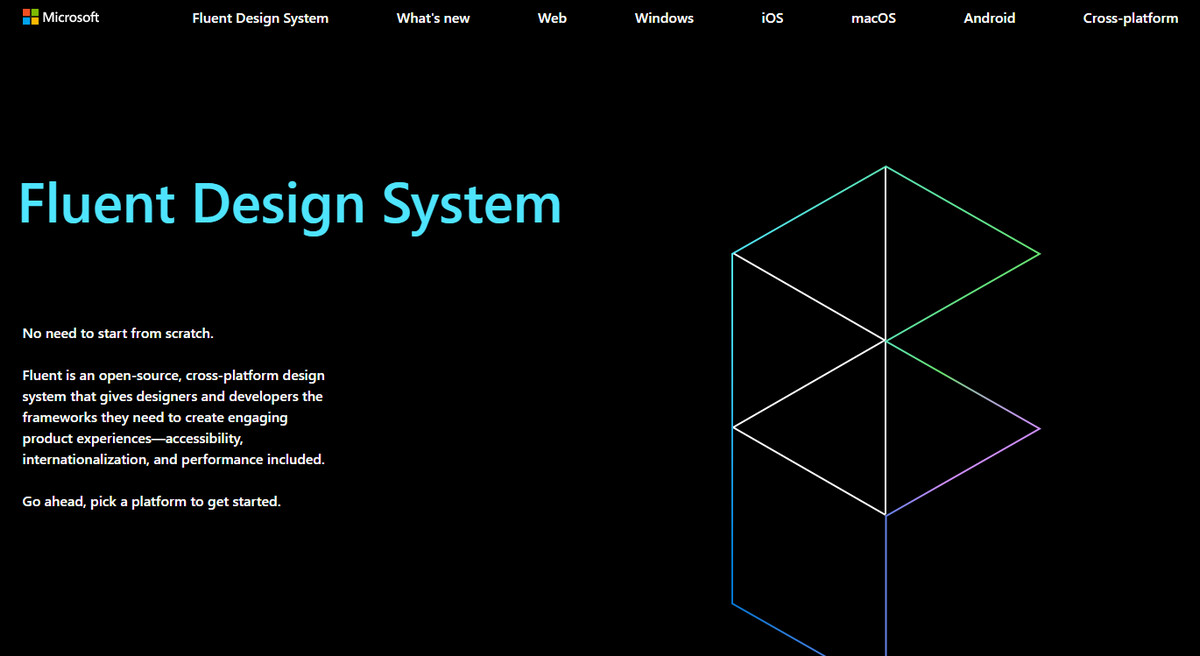Image resolution: width=1200 pixels, height=656 pixels.
Task: Open the Fluent Design System nav link
Action: coord(260,18)
